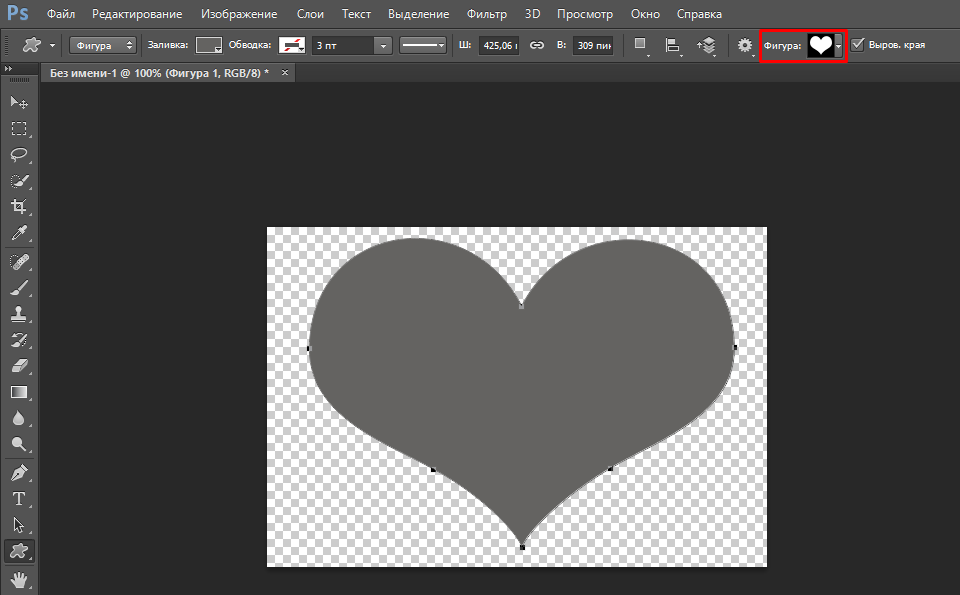Expand the stroke width '3 пт' dropdown
Image resolution: width=960 pixels, height=595 pixels.
(383, 46)
